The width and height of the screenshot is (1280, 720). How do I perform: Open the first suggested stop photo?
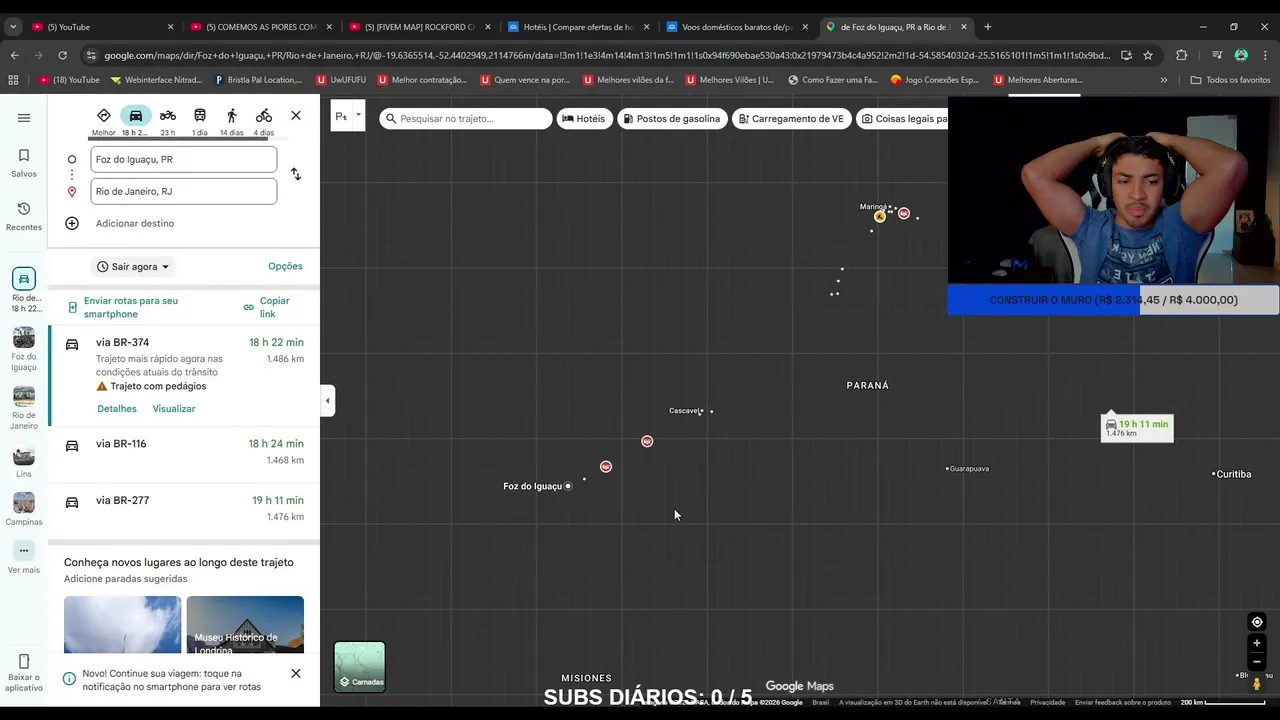coord(123,625)
